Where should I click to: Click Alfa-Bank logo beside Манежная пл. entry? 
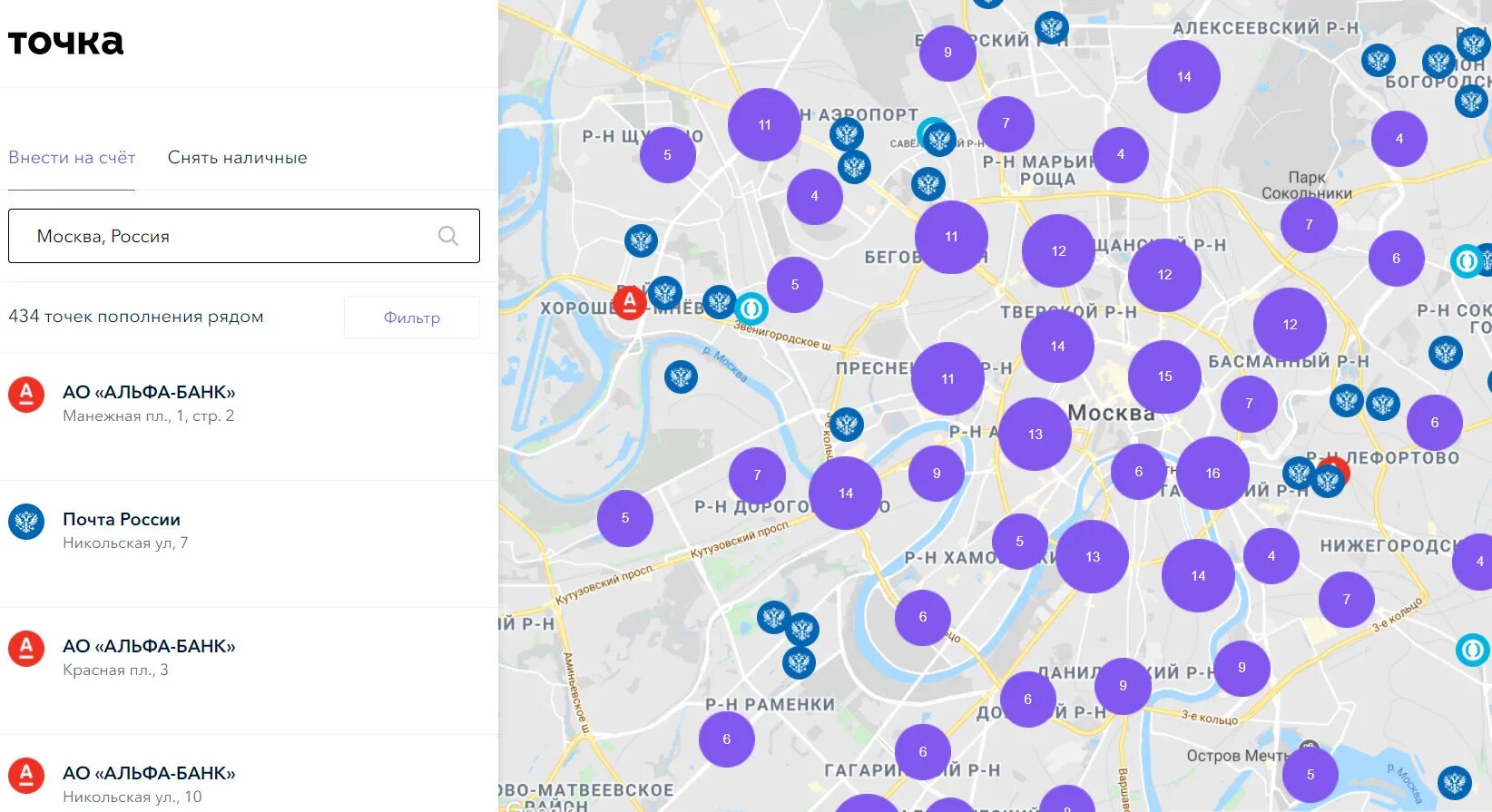(x=26, y=395)
